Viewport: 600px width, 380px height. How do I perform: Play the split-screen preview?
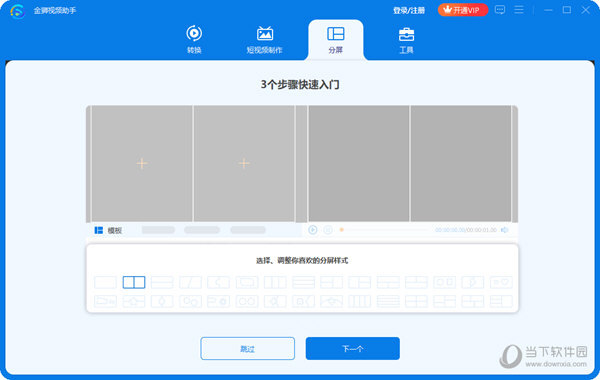[x=313, y=230]
